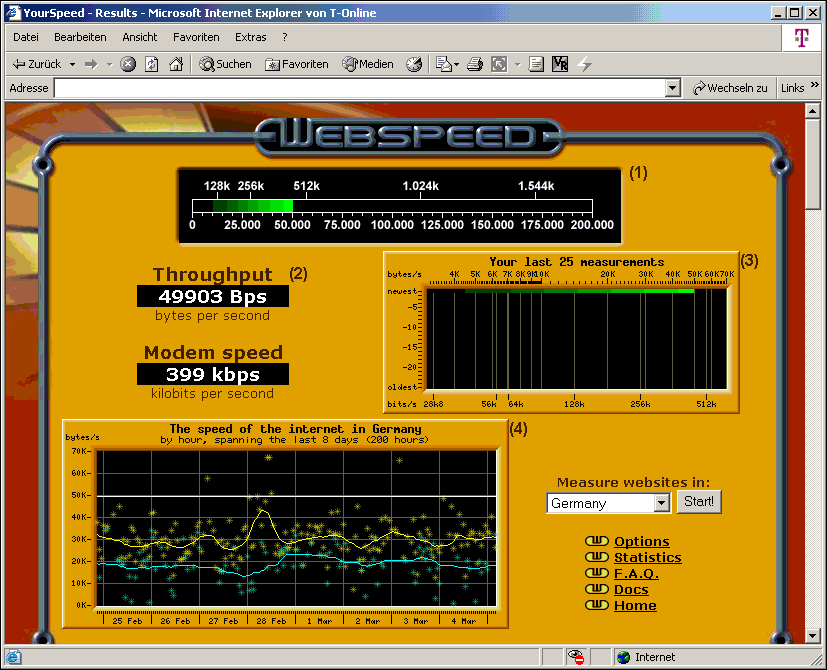Expand the dropdown arrow beside the size icon
This screenshot has height=670, width=827.
[x=517, y=64]
